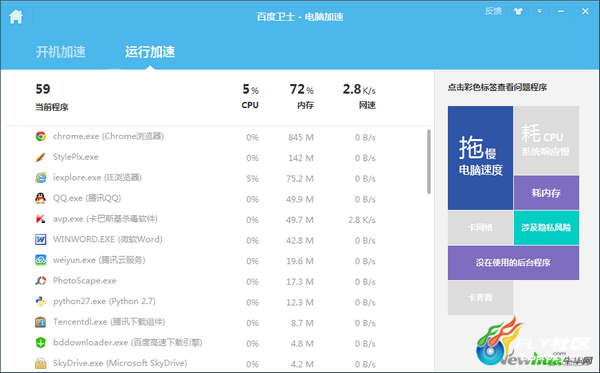Select the Tencentdl.exe (腾讯下载组件) process name

click(x=109, y=322)
